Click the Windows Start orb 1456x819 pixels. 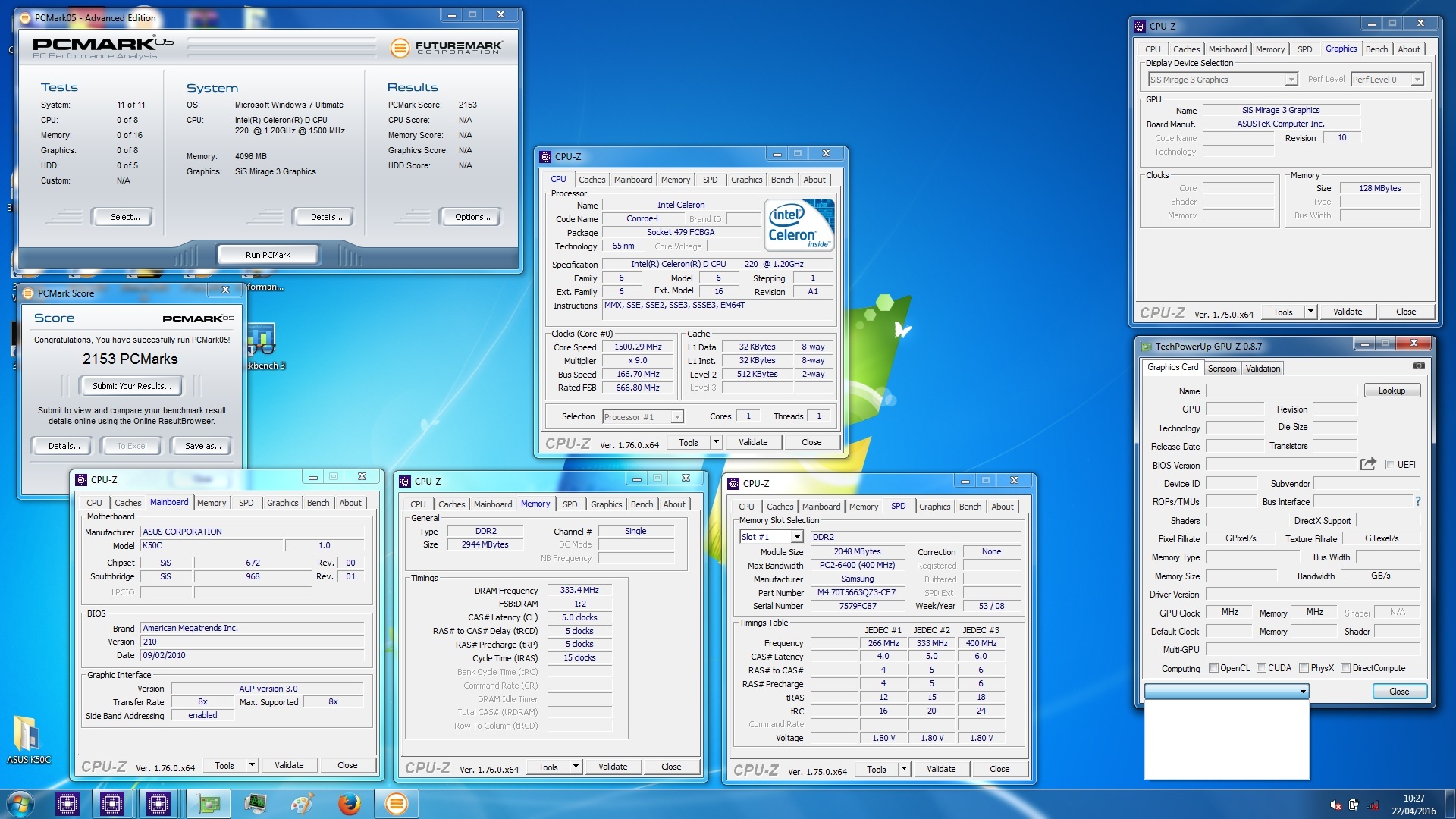click(x=20, y=804)
